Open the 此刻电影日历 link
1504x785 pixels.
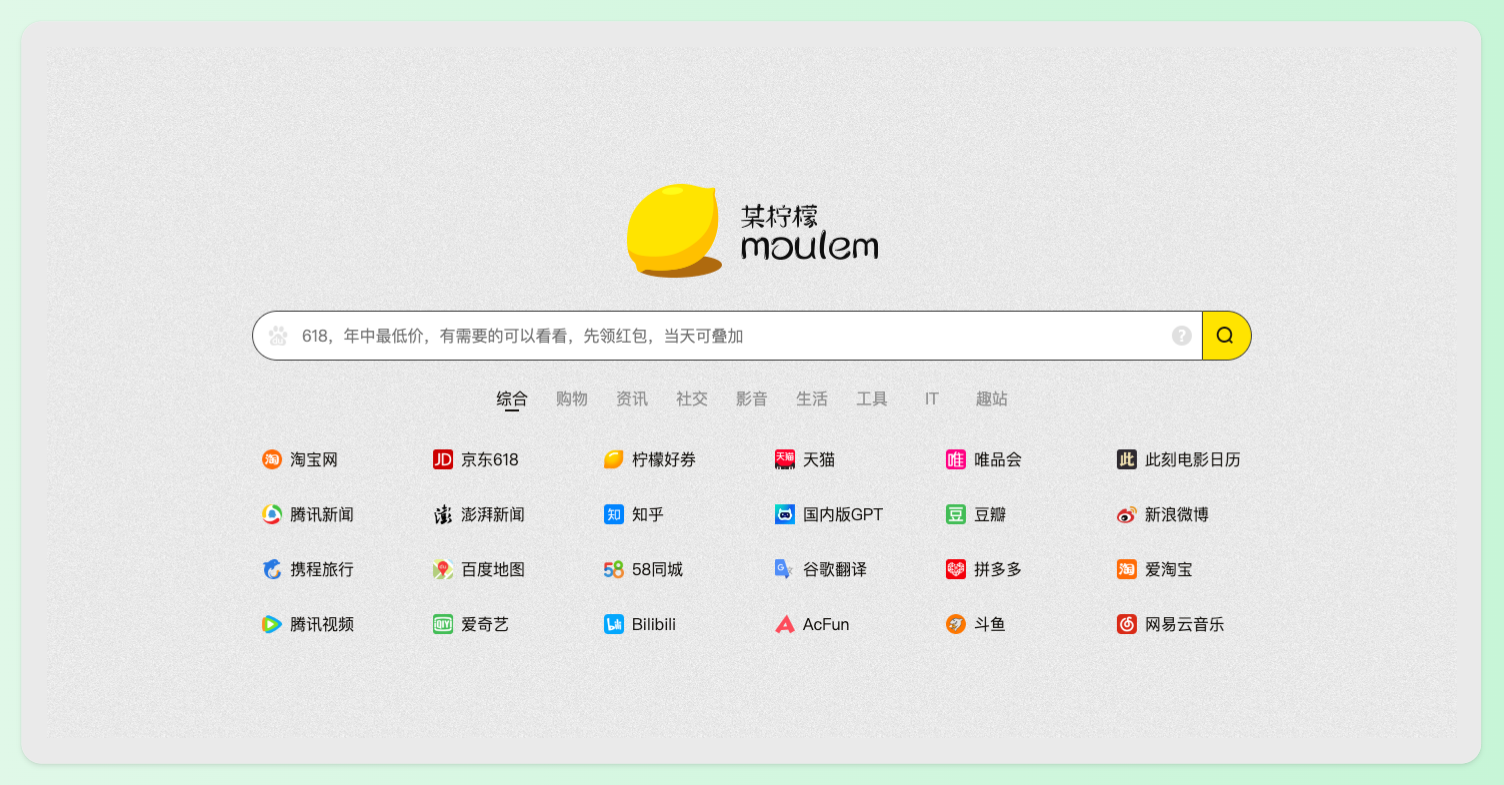point(1193,460)
